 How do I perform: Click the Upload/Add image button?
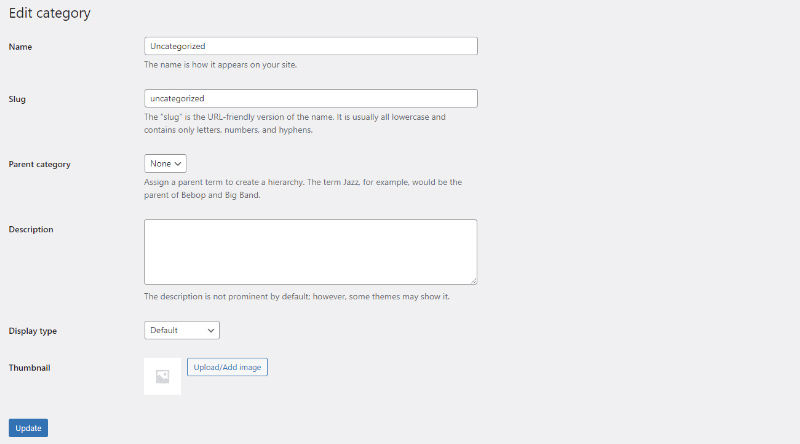click(227, 367)
